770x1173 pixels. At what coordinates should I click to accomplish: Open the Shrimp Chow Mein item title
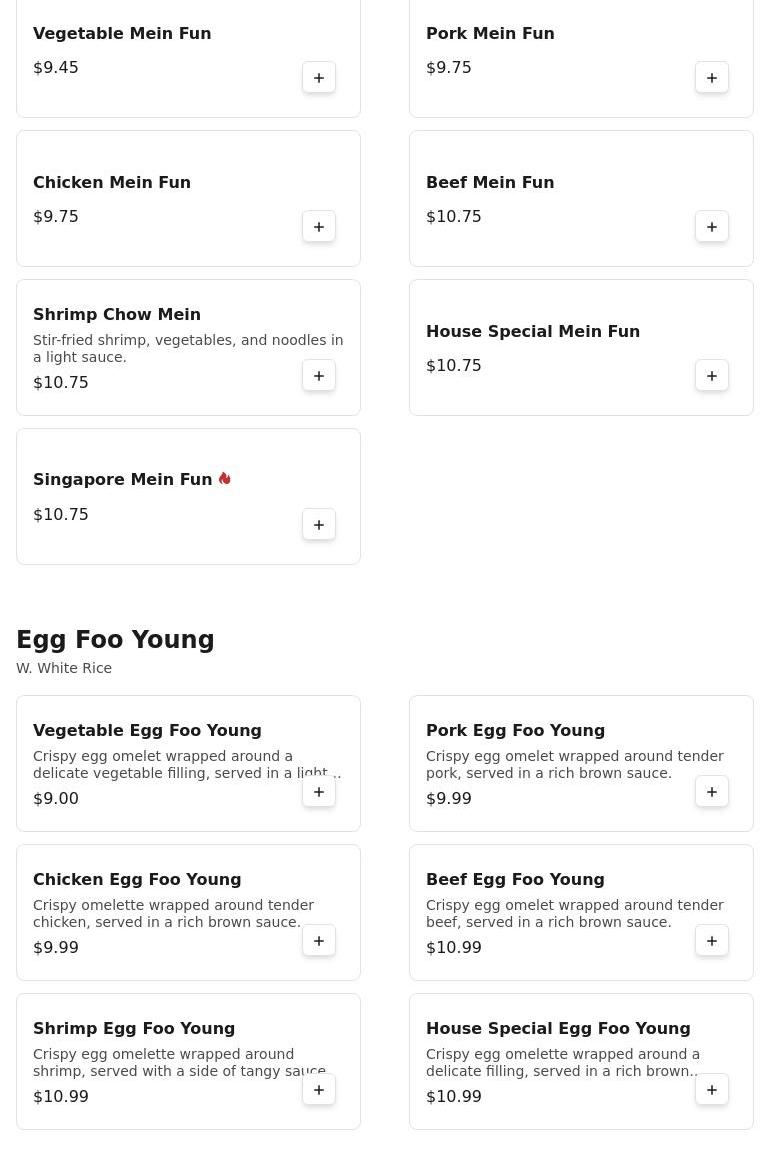click(x=117, y=314)
